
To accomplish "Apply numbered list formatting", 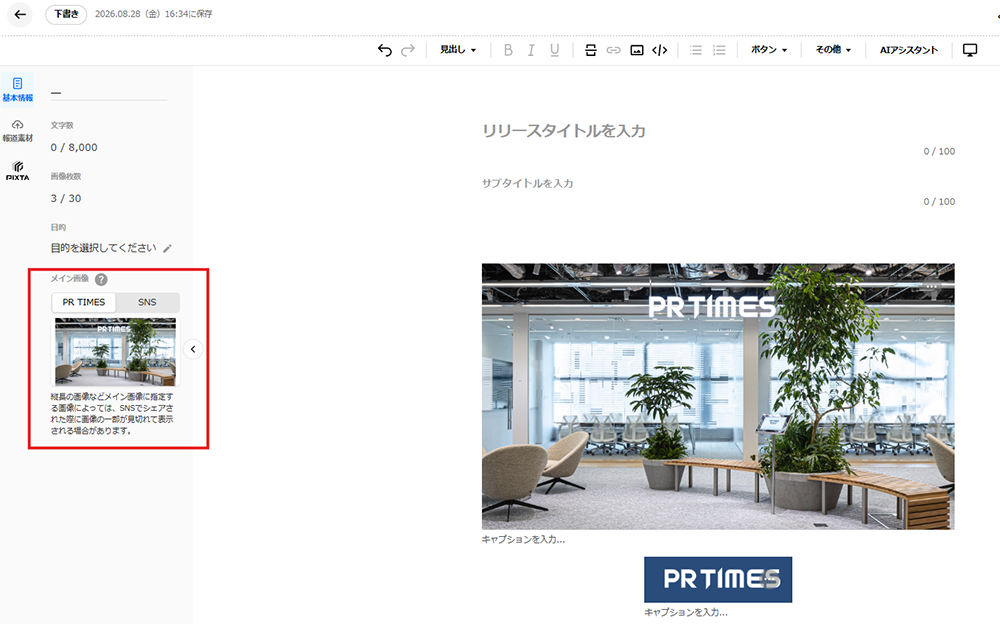I will 719,50.
